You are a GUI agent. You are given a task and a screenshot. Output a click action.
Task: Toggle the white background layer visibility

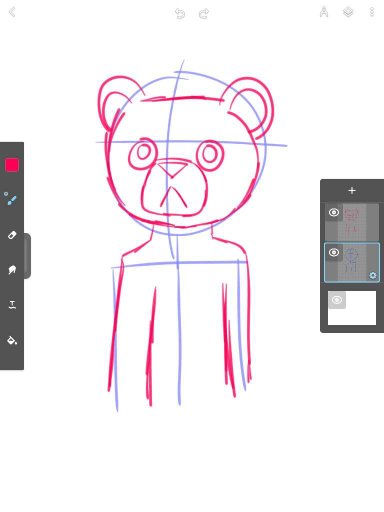337,300
